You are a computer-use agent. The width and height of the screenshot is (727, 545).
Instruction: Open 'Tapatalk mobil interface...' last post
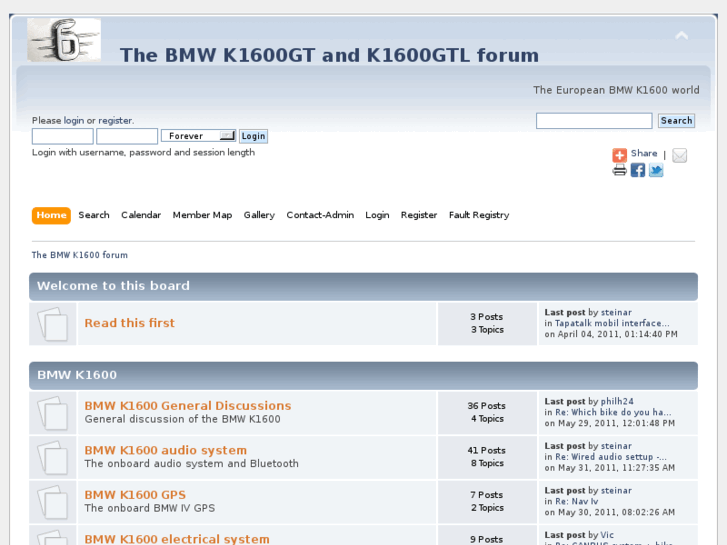pyautogui.click(x=612, y=323)
